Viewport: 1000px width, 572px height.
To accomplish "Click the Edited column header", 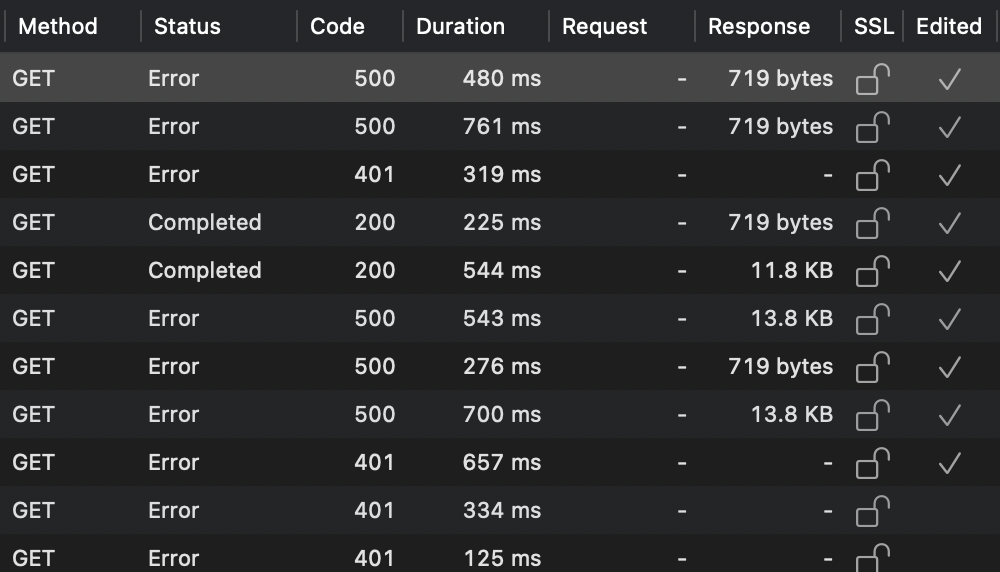I will pos(949,27).
